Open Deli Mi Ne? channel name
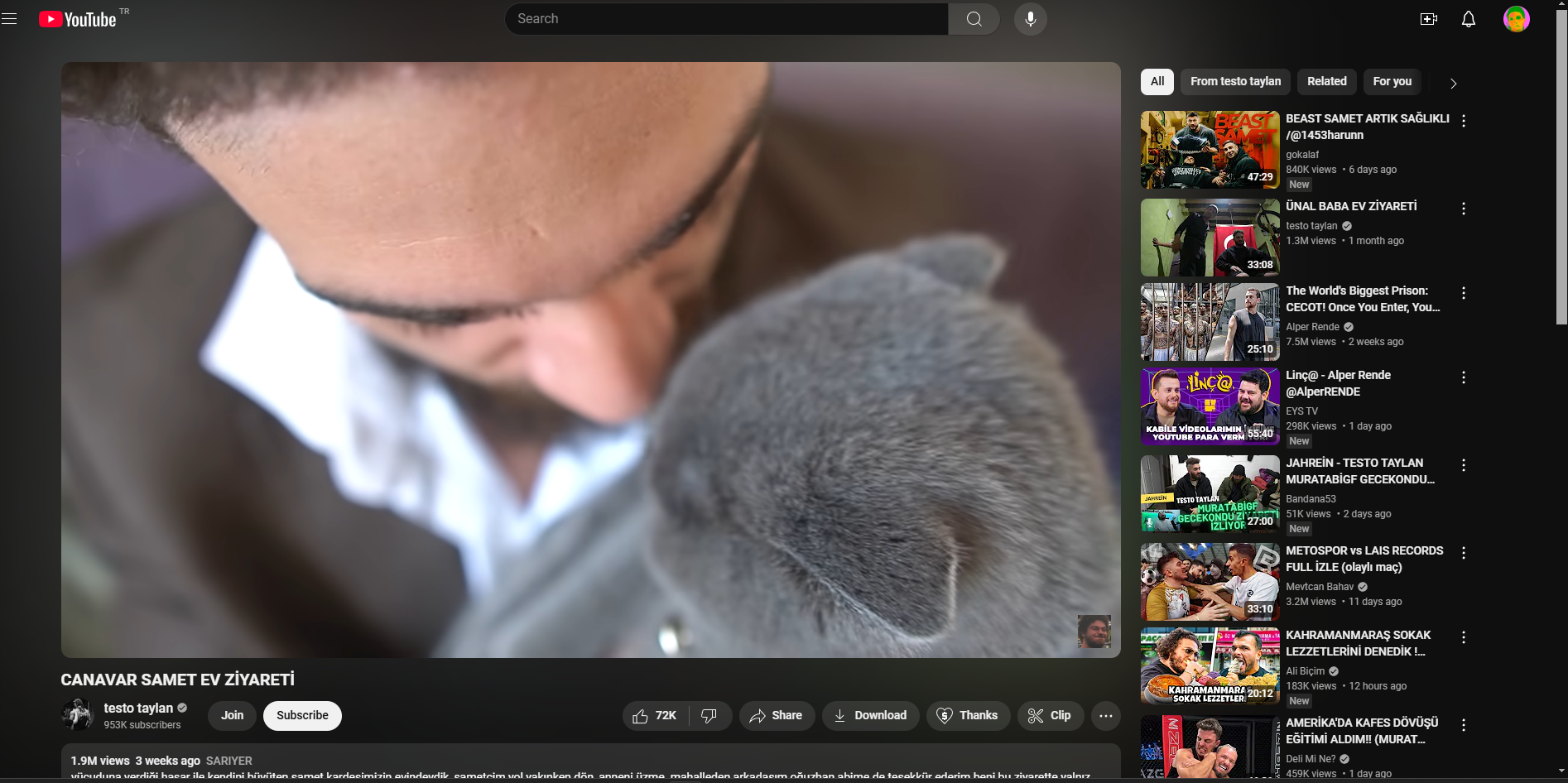This screenshot has width=1568, height=783. tap(1311, 759)
